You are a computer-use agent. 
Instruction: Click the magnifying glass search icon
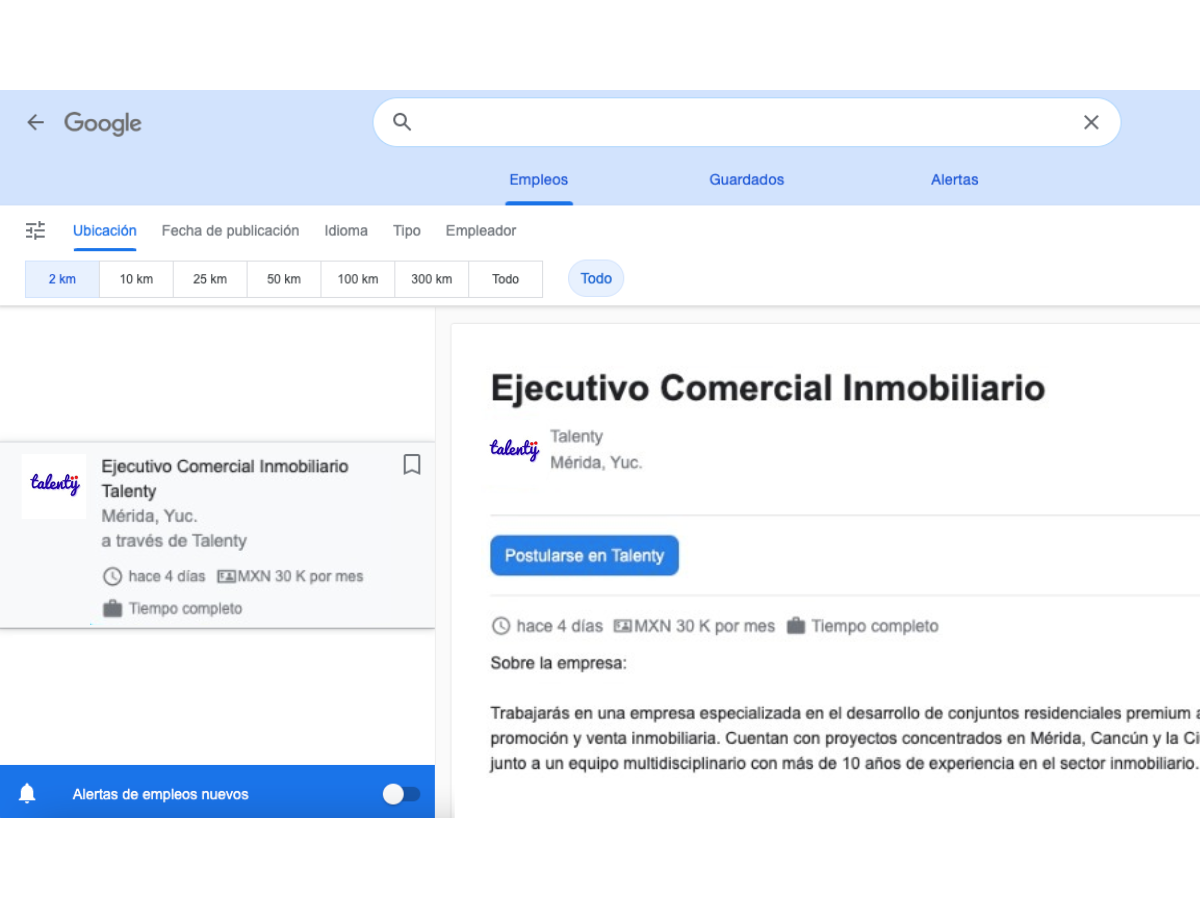[402, 122]
